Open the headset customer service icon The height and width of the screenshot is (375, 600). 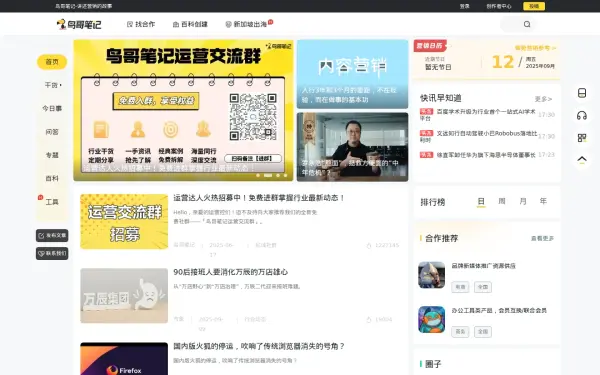point(582,115)
